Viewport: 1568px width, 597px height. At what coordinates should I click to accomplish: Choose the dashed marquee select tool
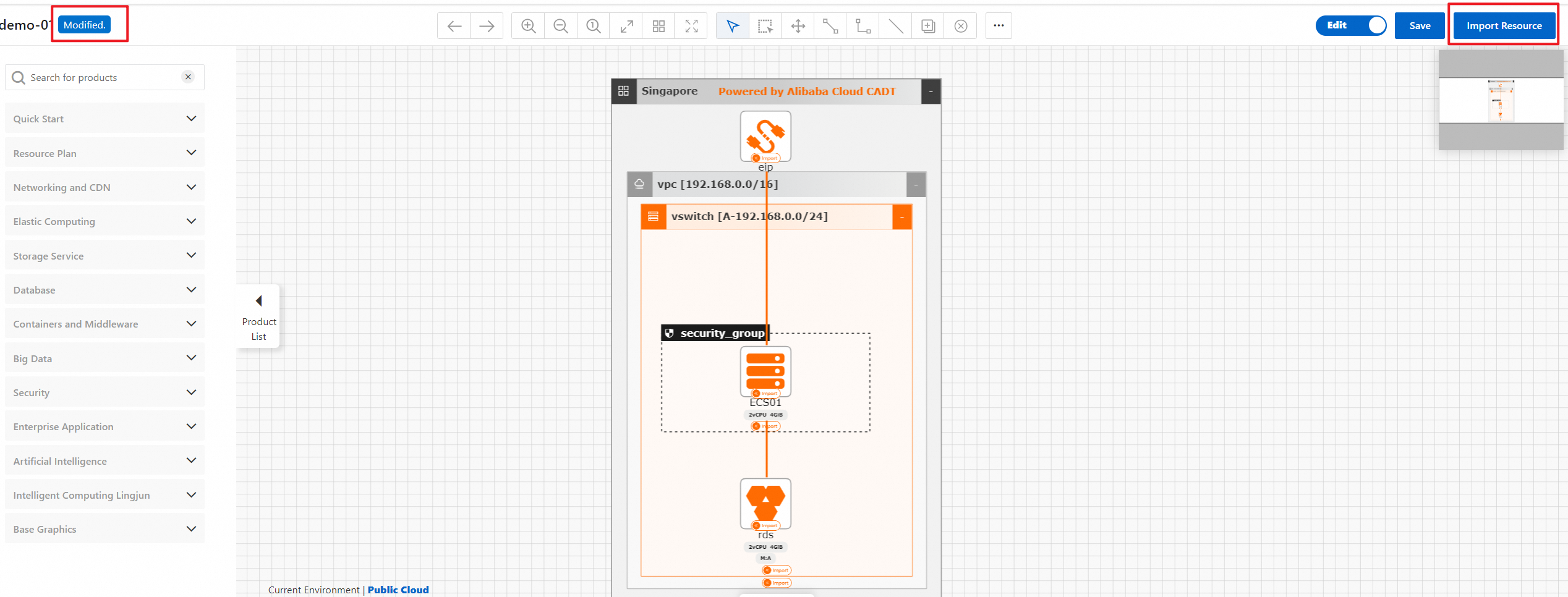coord(765,26)
